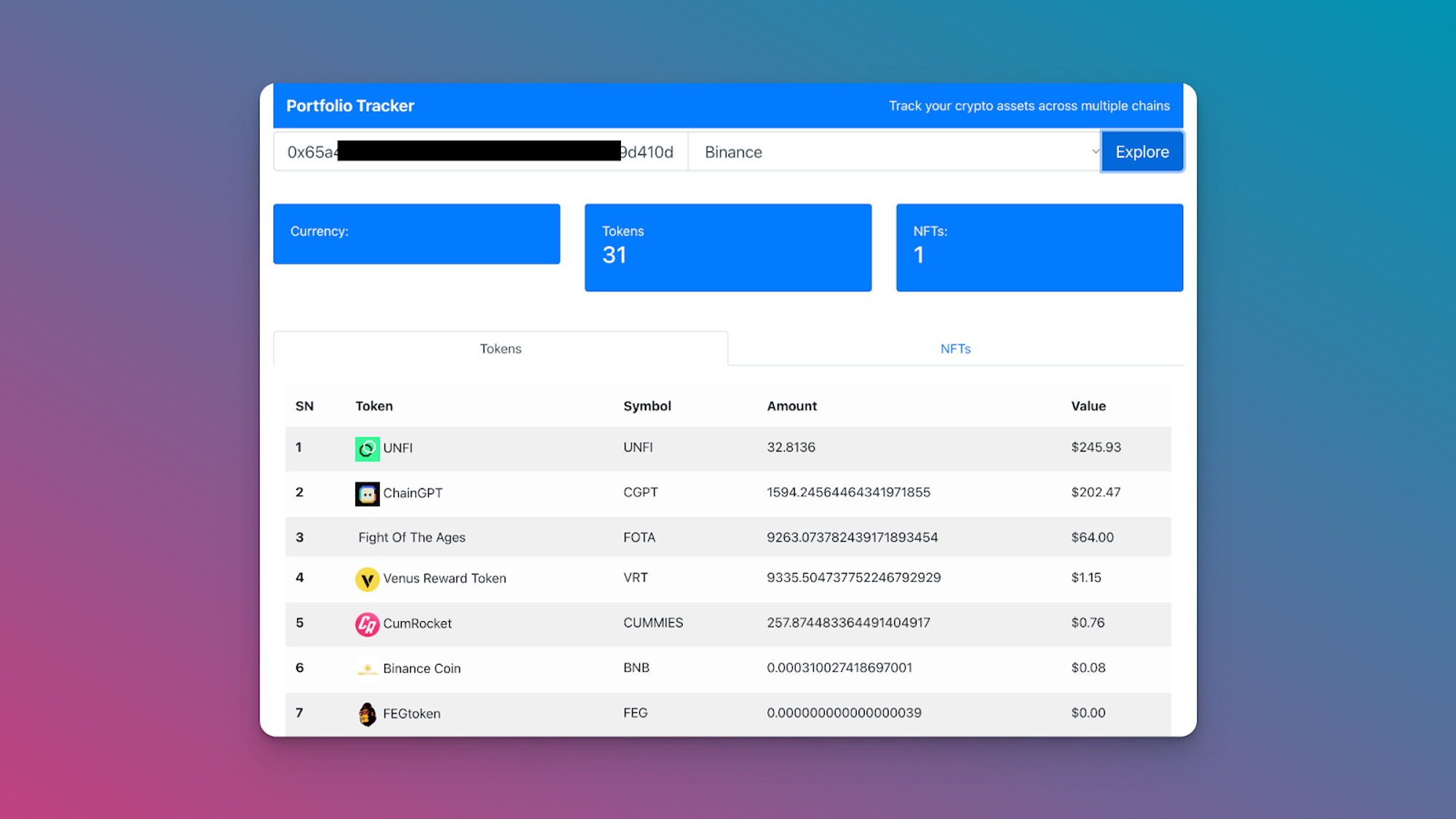1456x819 pixels.
Task: Click the Portfolio Tracker title
Action: coord(351,105)
